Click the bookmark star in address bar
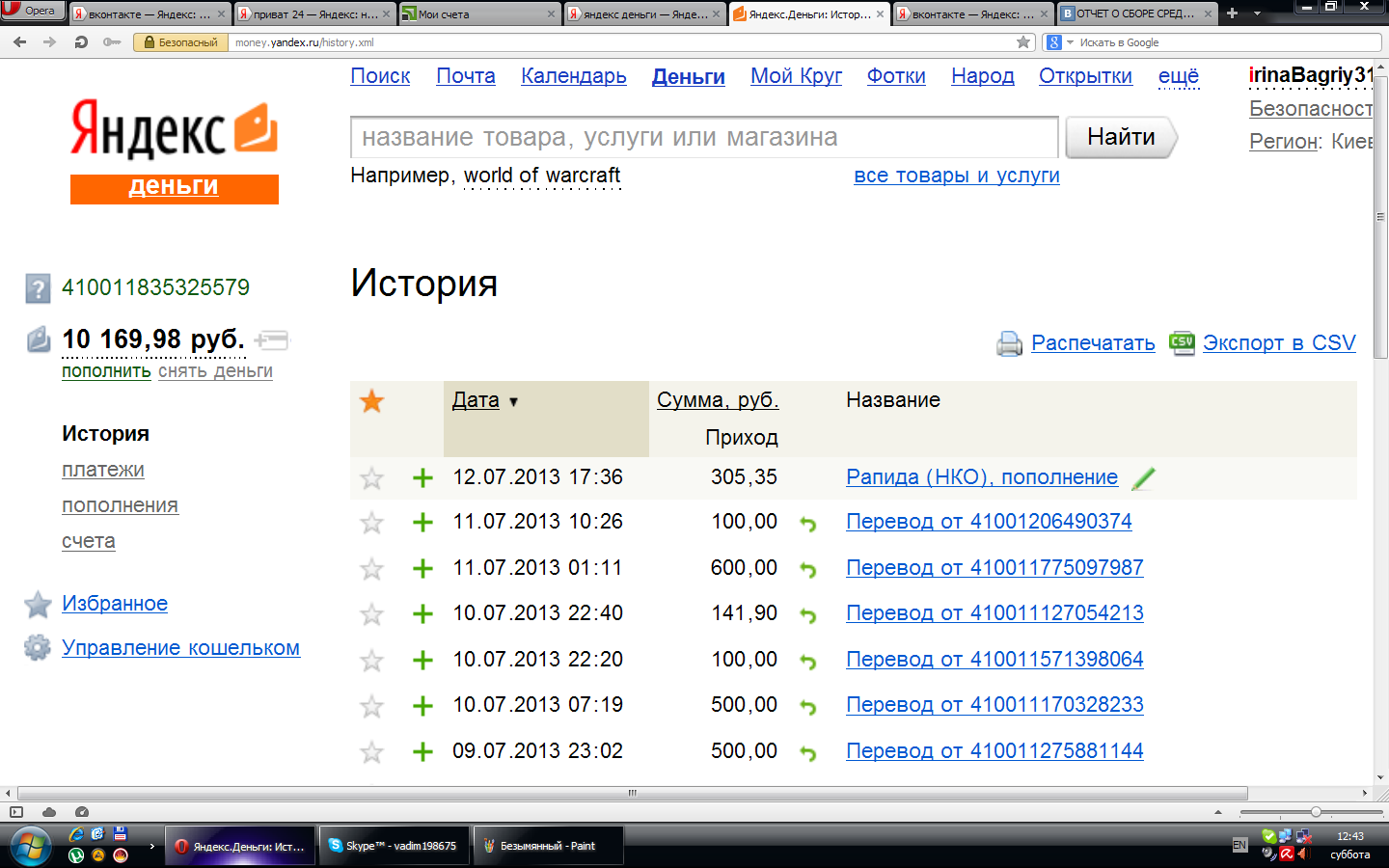The height and width of the screenshot is (868, 1389). tap(1023, 42)
